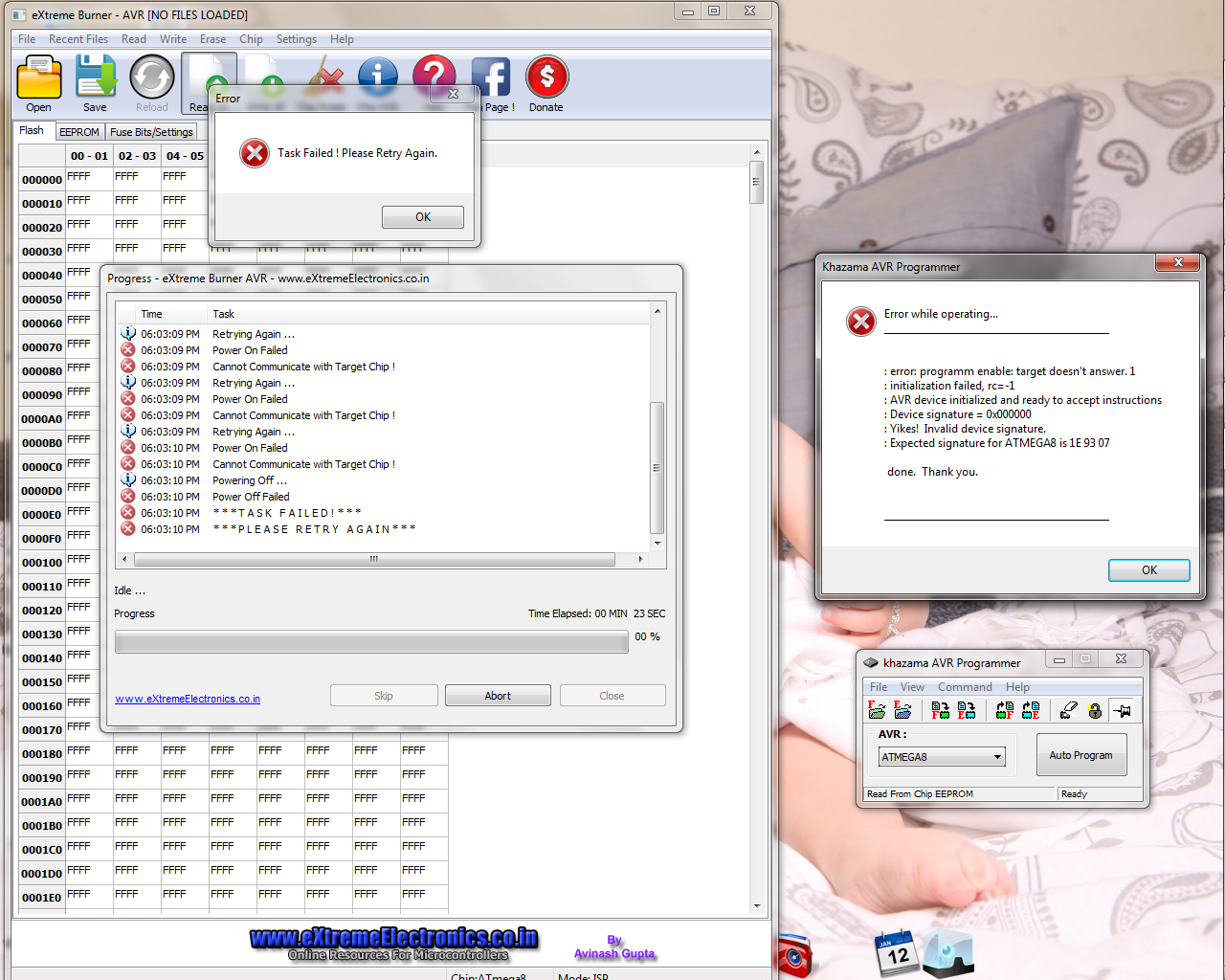The image size is (1225, 980).
Task: Click horizontal scrollbar of task log
Action: [375, 559]
